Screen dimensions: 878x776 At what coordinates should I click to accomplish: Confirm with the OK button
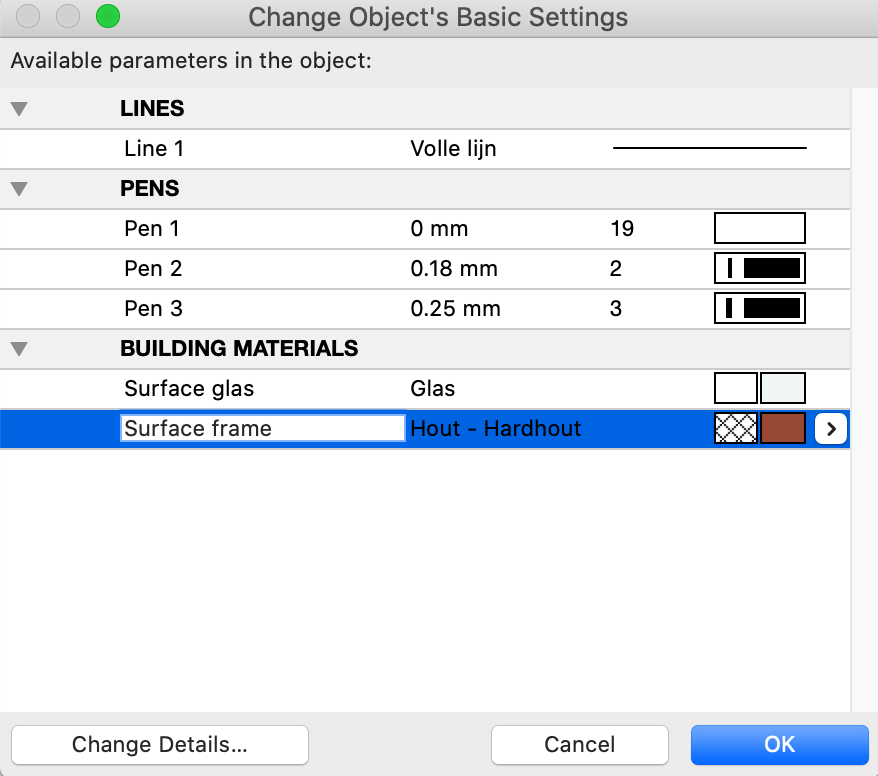coord(779,745)
